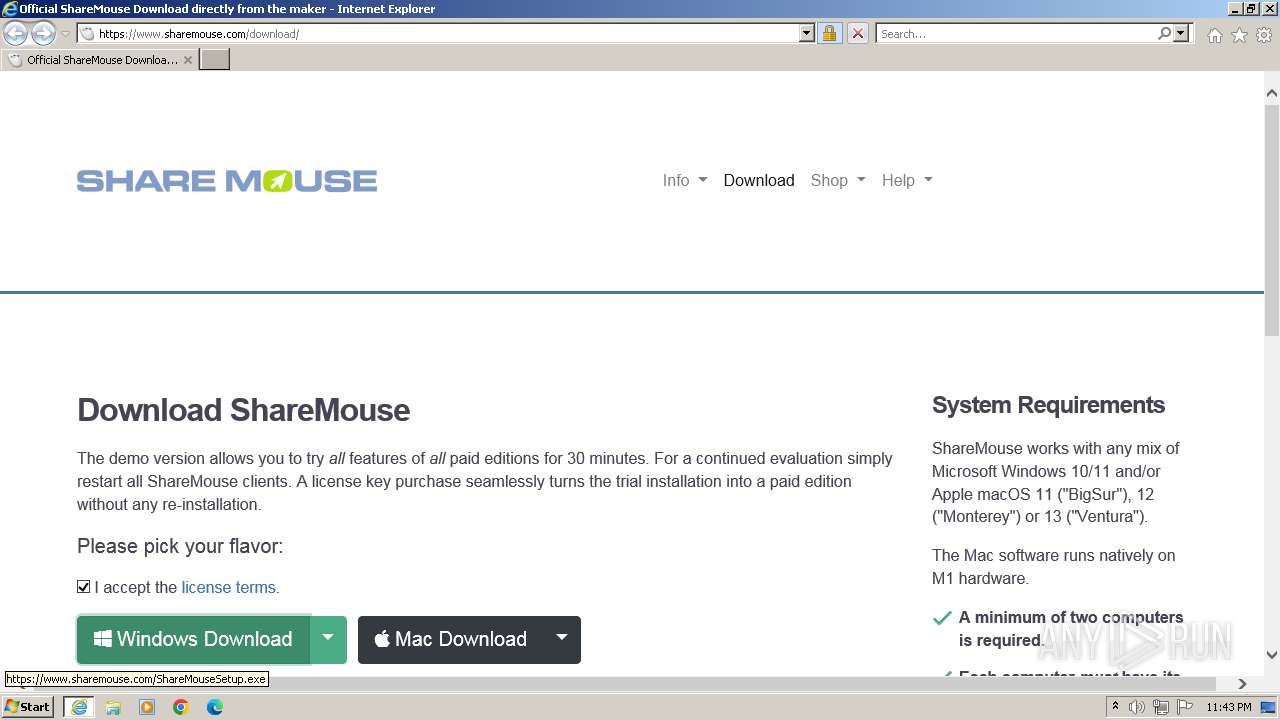
Task: Expand the Mac Download options arrow
Action: click(562, 639)
